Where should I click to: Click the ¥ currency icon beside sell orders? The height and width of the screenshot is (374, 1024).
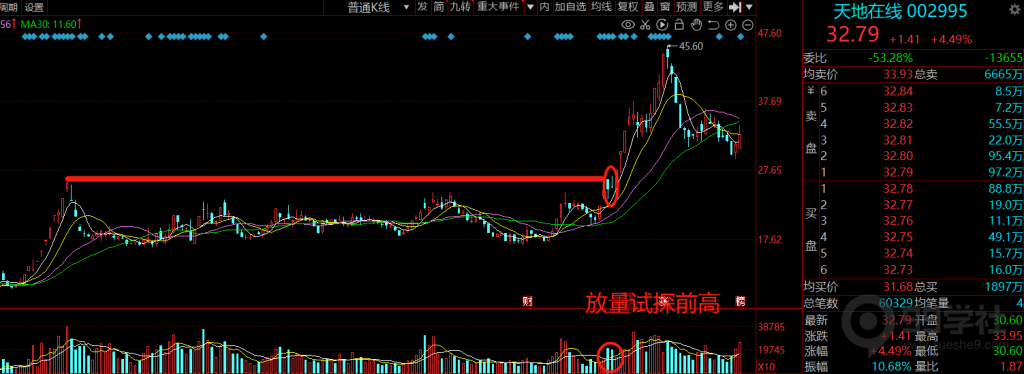click(x=811, y=91)
